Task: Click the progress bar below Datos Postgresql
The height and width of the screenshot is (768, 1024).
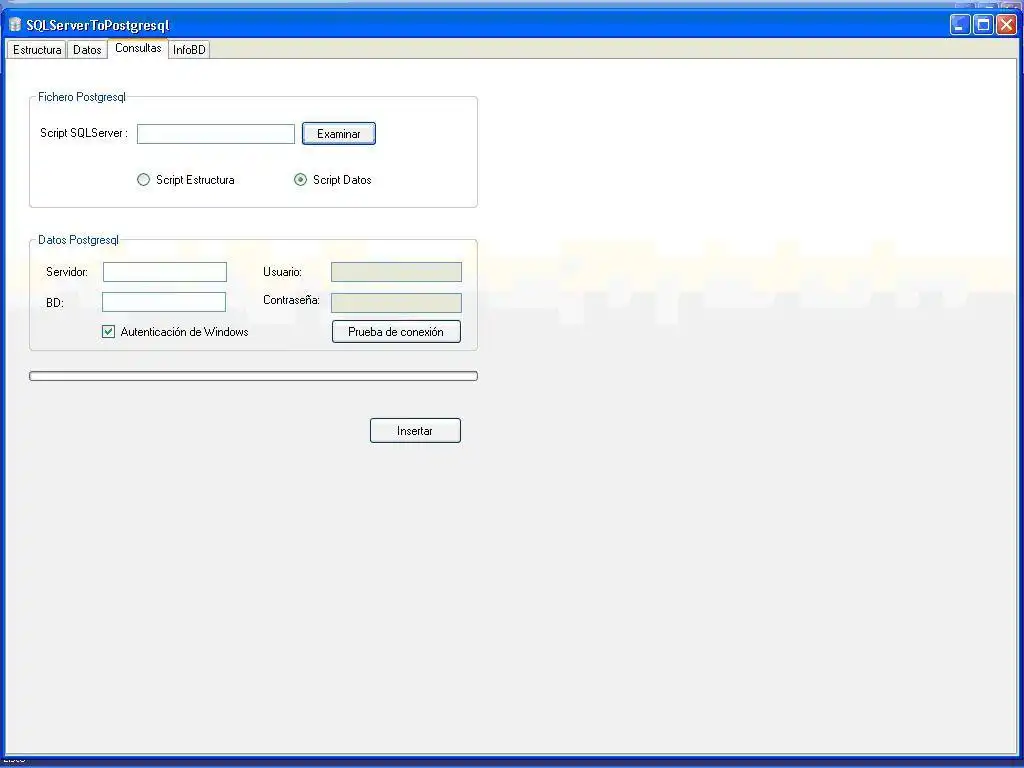Action: [253, 376]
